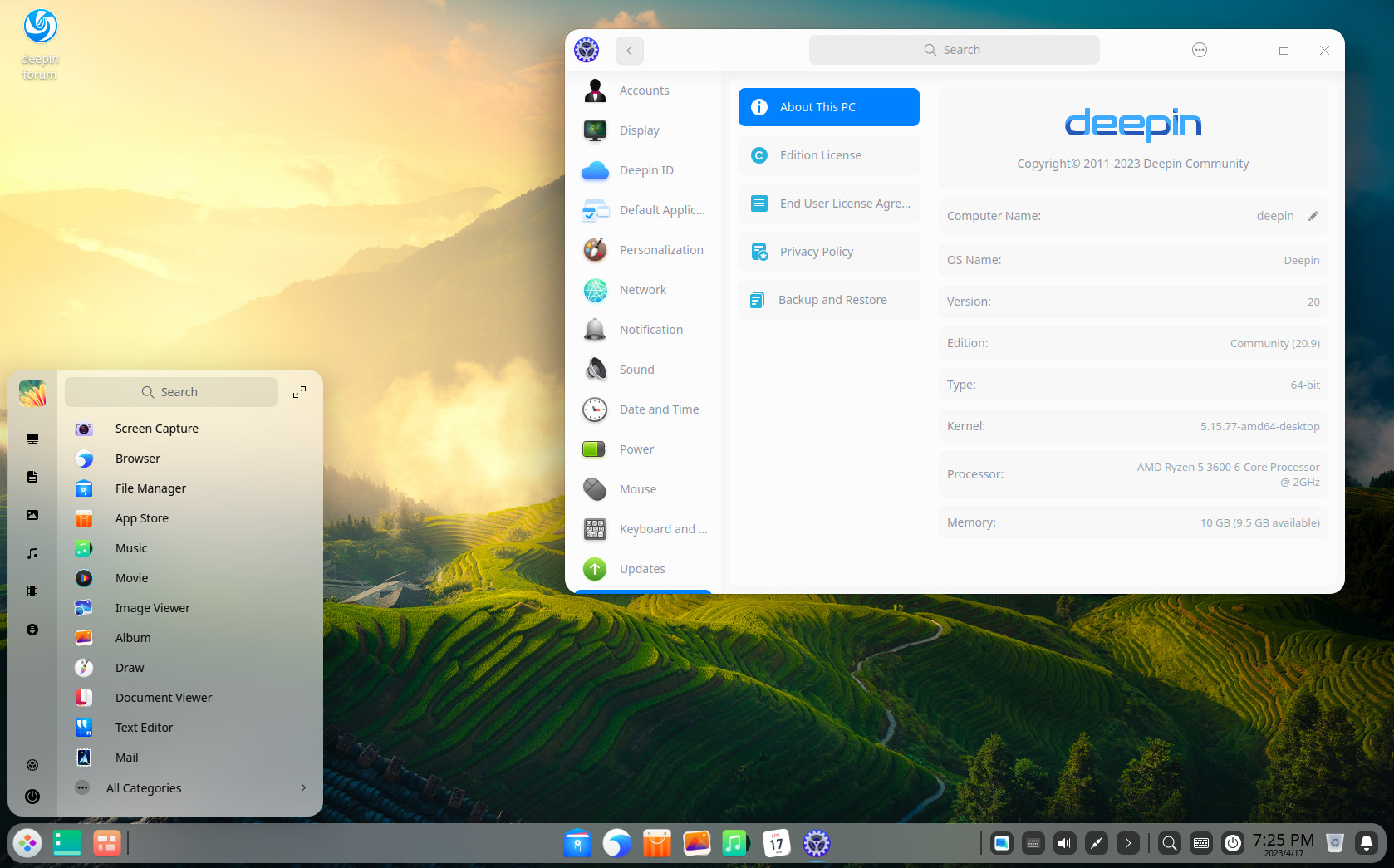Screen dimensions: 1394x868
Task: Select Edition License
Action: point(828,155)
